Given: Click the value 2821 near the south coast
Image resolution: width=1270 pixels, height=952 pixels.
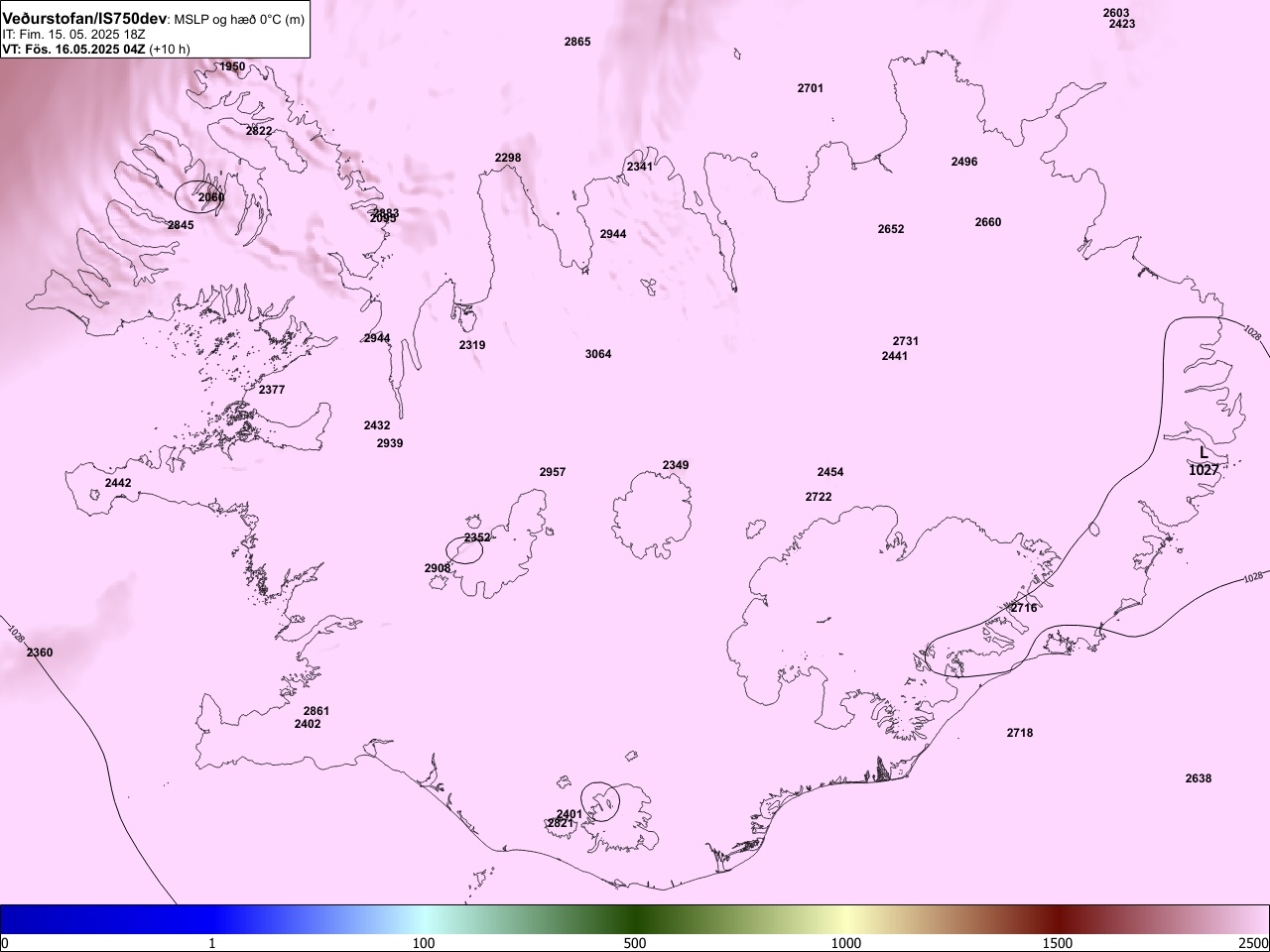Looking at the screenshot, I should (561, 823).
